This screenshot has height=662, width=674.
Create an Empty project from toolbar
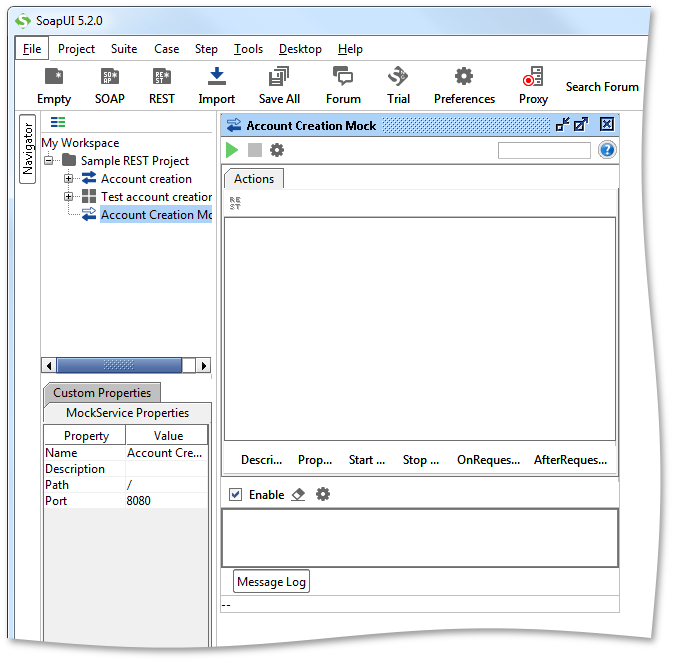pos(54,86)
